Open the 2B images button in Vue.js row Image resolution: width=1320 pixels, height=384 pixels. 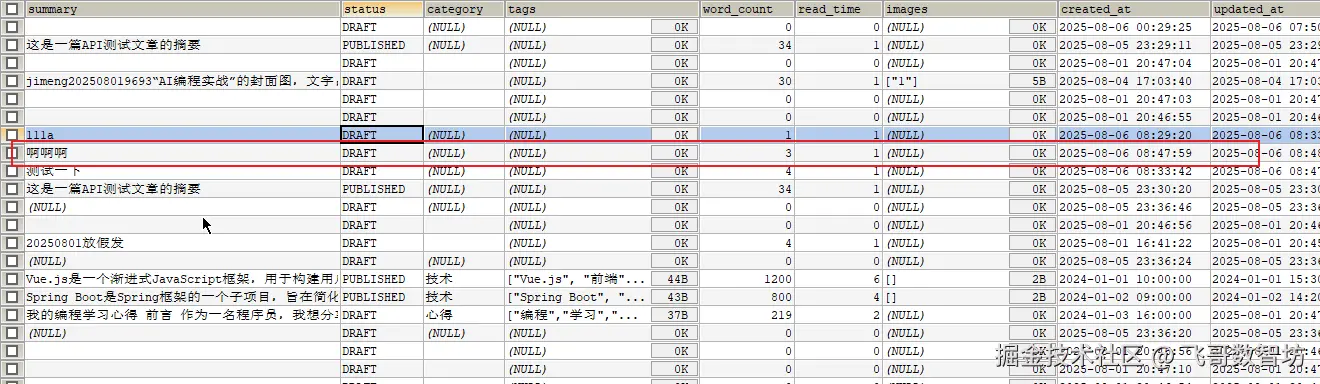[x=1031, y=279]
